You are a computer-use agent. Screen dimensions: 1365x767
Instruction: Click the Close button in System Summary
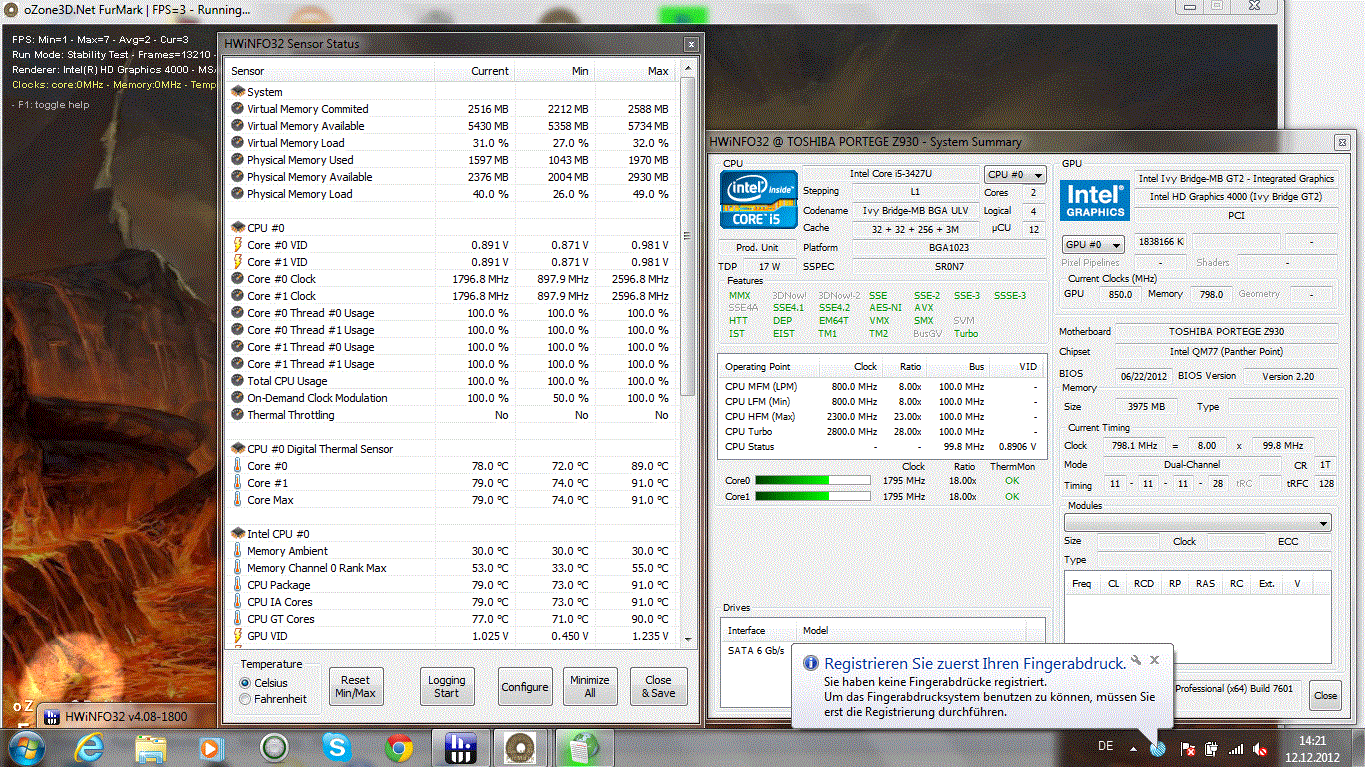[x=1325, y=695]
